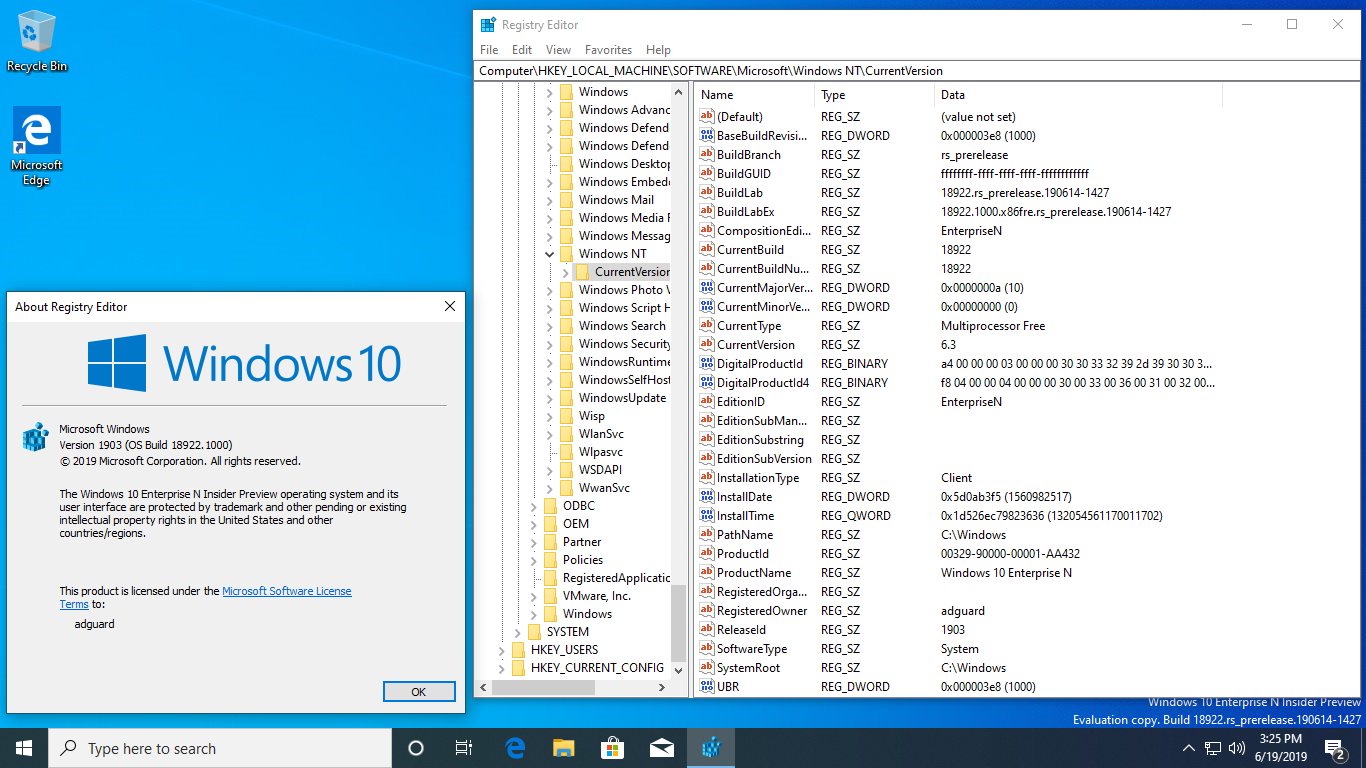Expand the OEM key
The height and width of the screenshot is (768, 1366).
533,524
